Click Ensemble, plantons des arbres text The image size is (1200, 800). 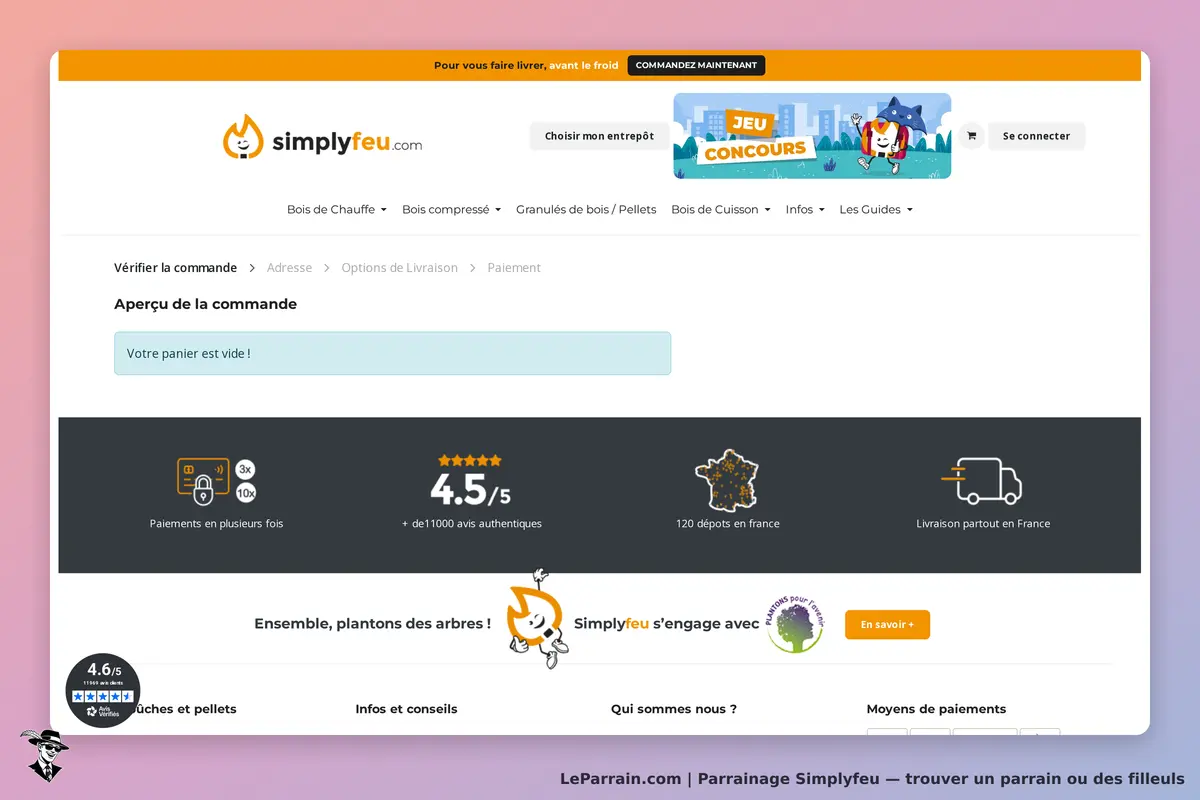(372, 624)
